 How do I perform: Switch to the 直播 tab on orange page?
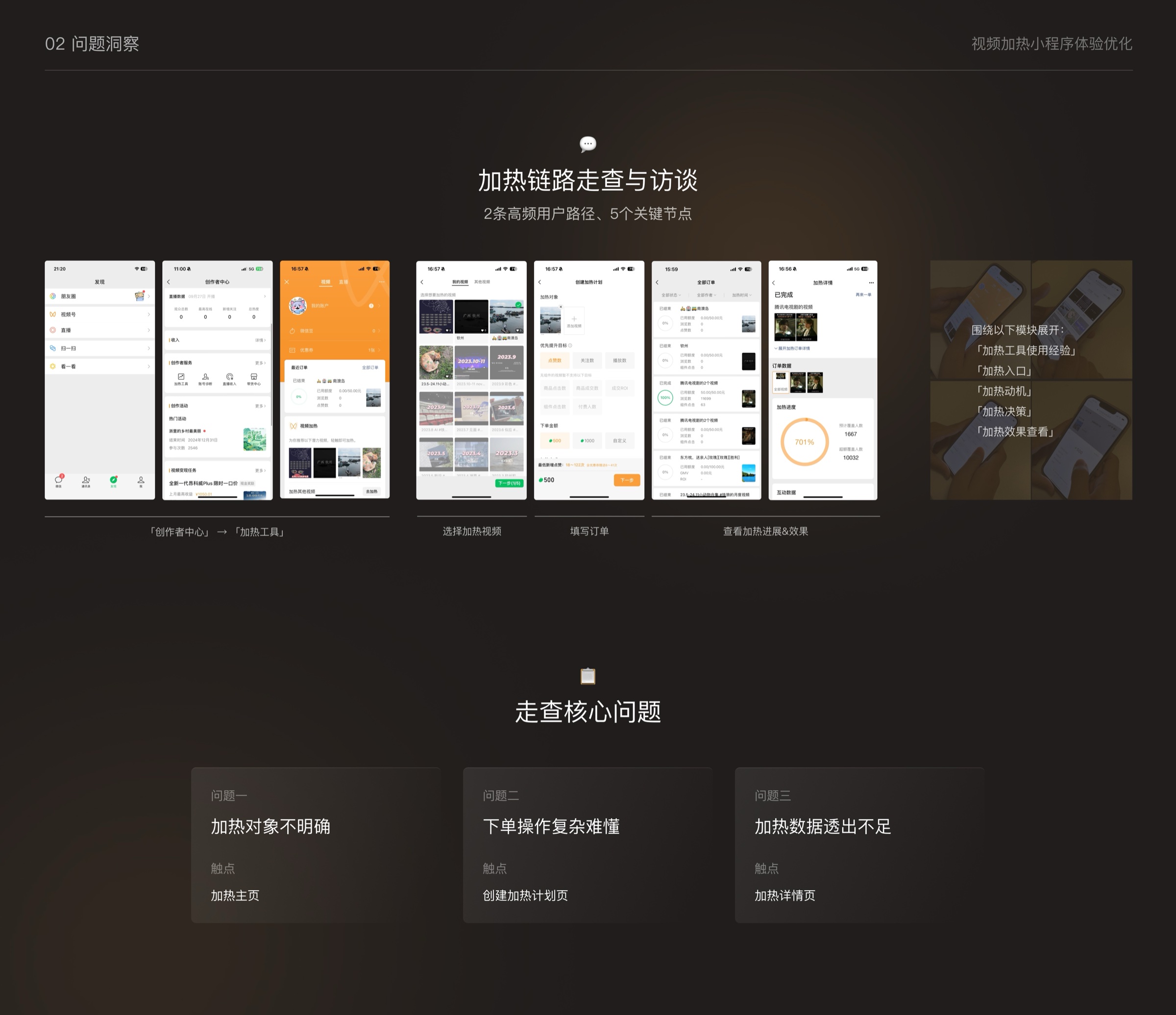(343, 282)
